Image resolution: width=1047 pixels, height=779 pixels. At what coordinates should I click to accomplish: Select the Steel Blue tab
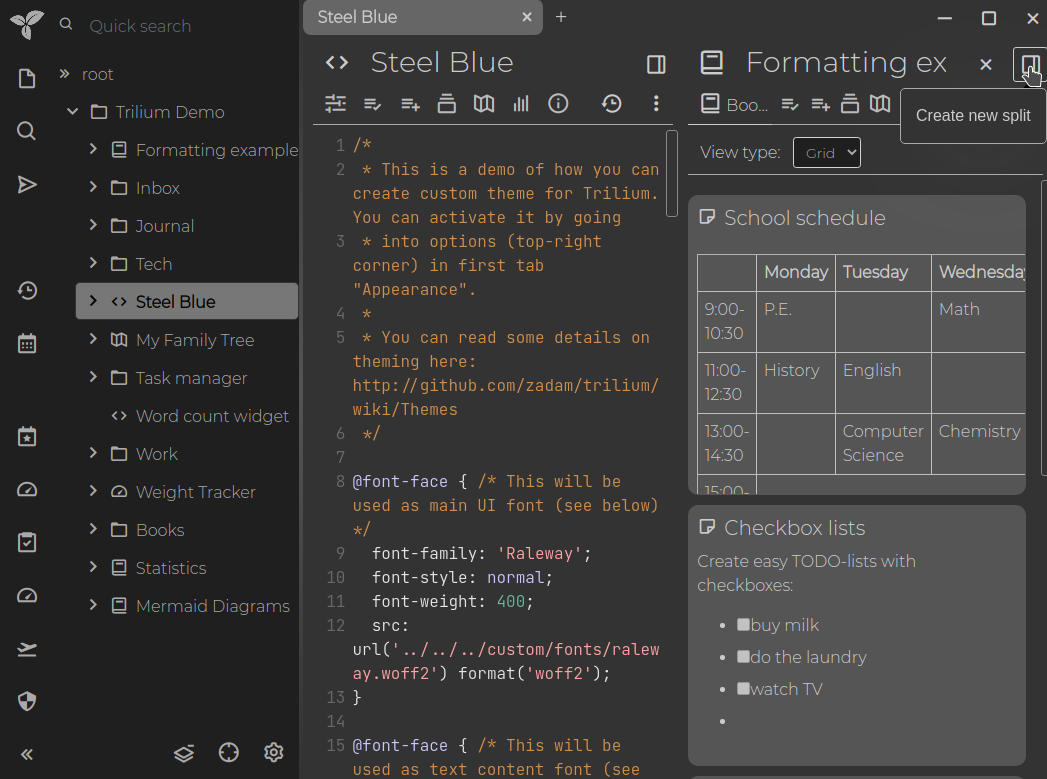click(410, 17)
